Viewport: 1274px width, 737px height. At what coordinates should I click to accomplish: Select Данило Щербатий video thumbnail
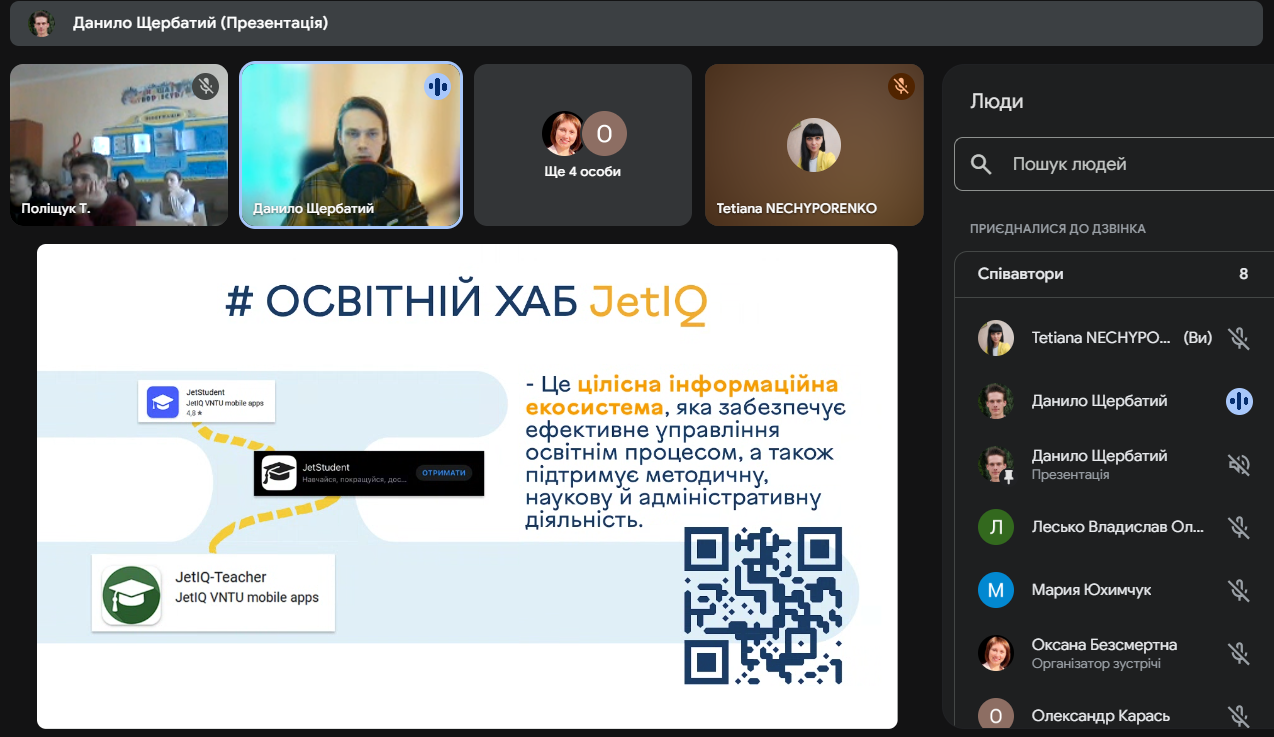click(x=350, y=145)
